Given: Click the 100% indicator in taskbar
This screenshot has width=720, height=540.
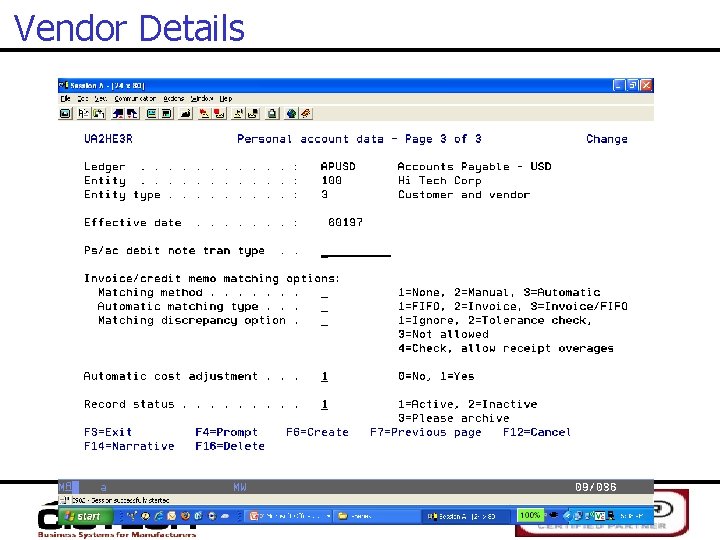Looking at the screenshot, I should (529, 515).
